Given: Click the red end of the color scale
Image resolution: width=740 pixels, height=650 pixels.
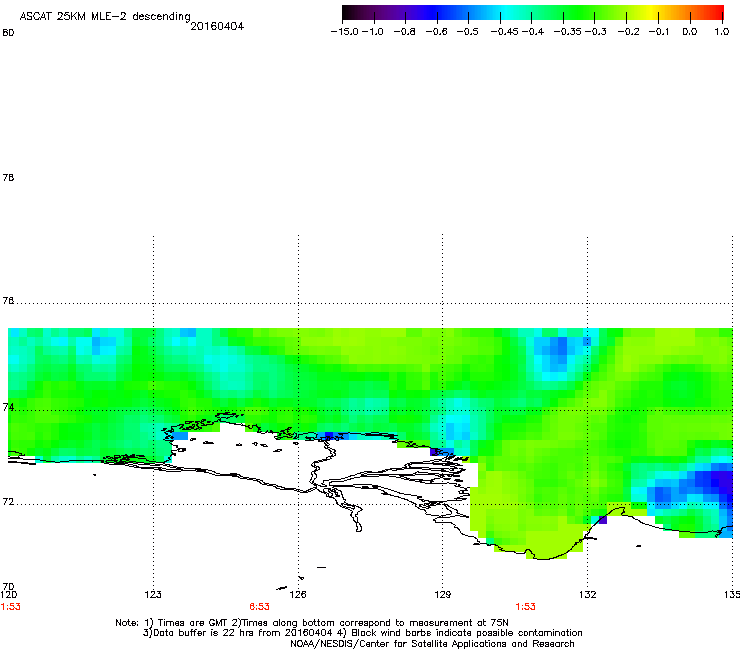Looking at the screenshot, I should (717, 12).
